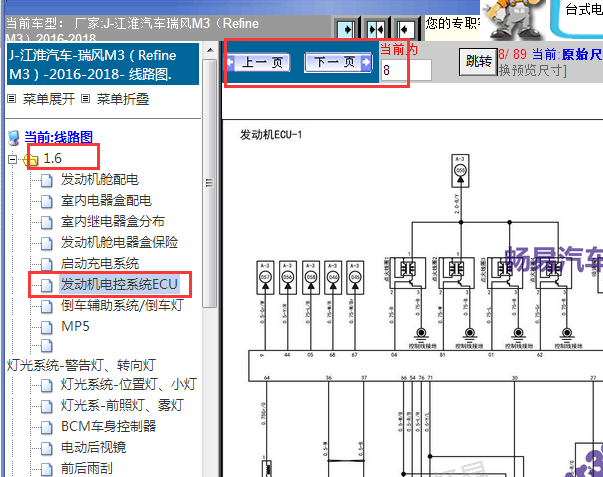This screenshot has width=603, height=477.
Task: Open 灯光系统-位置灯、小灯 diagram
Action: click(129, 384)
